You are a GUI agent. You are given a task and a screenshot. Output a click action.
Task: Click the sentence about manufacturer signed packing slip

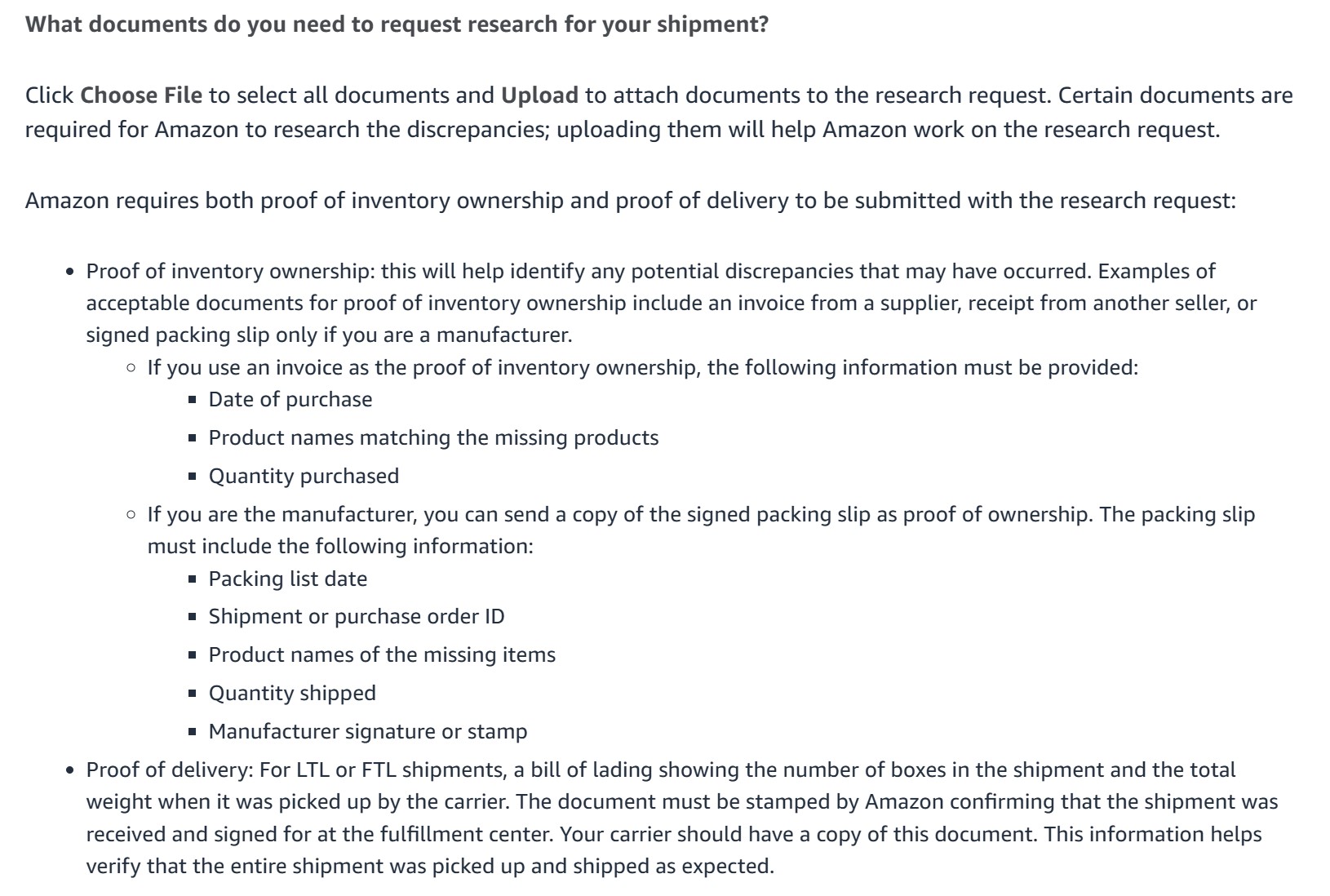(x=701, y=530)
